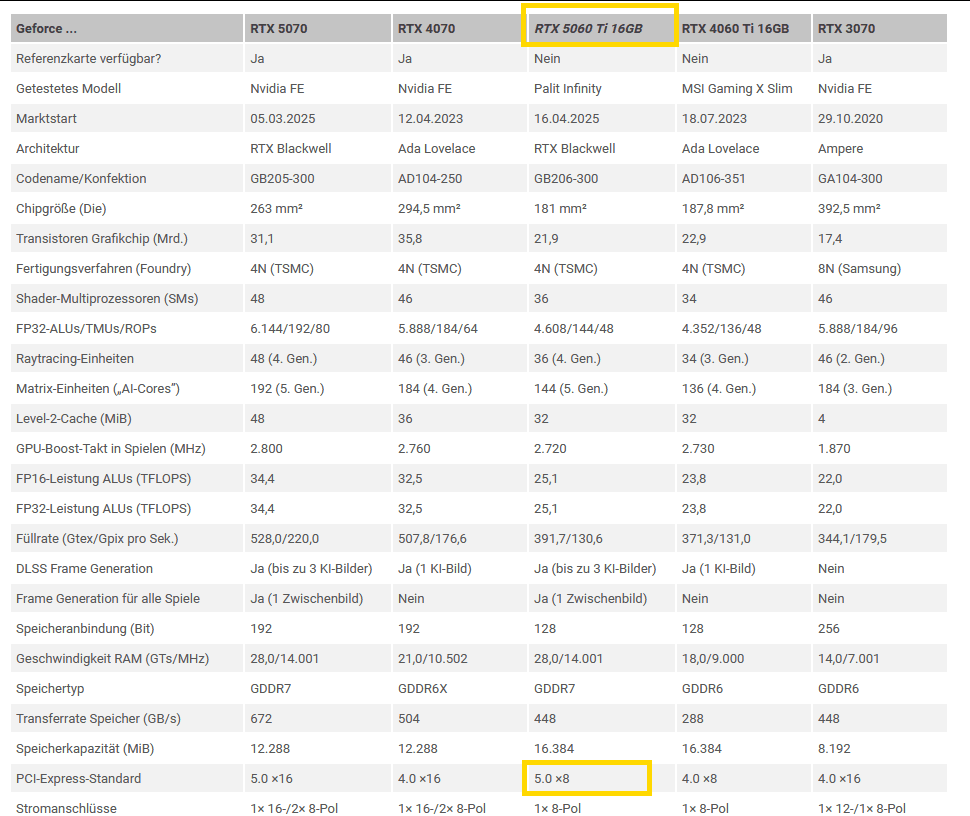Select fill rate 391,7/130,6
Viewport: 970px width, 816px height.
tap(568, 539)
